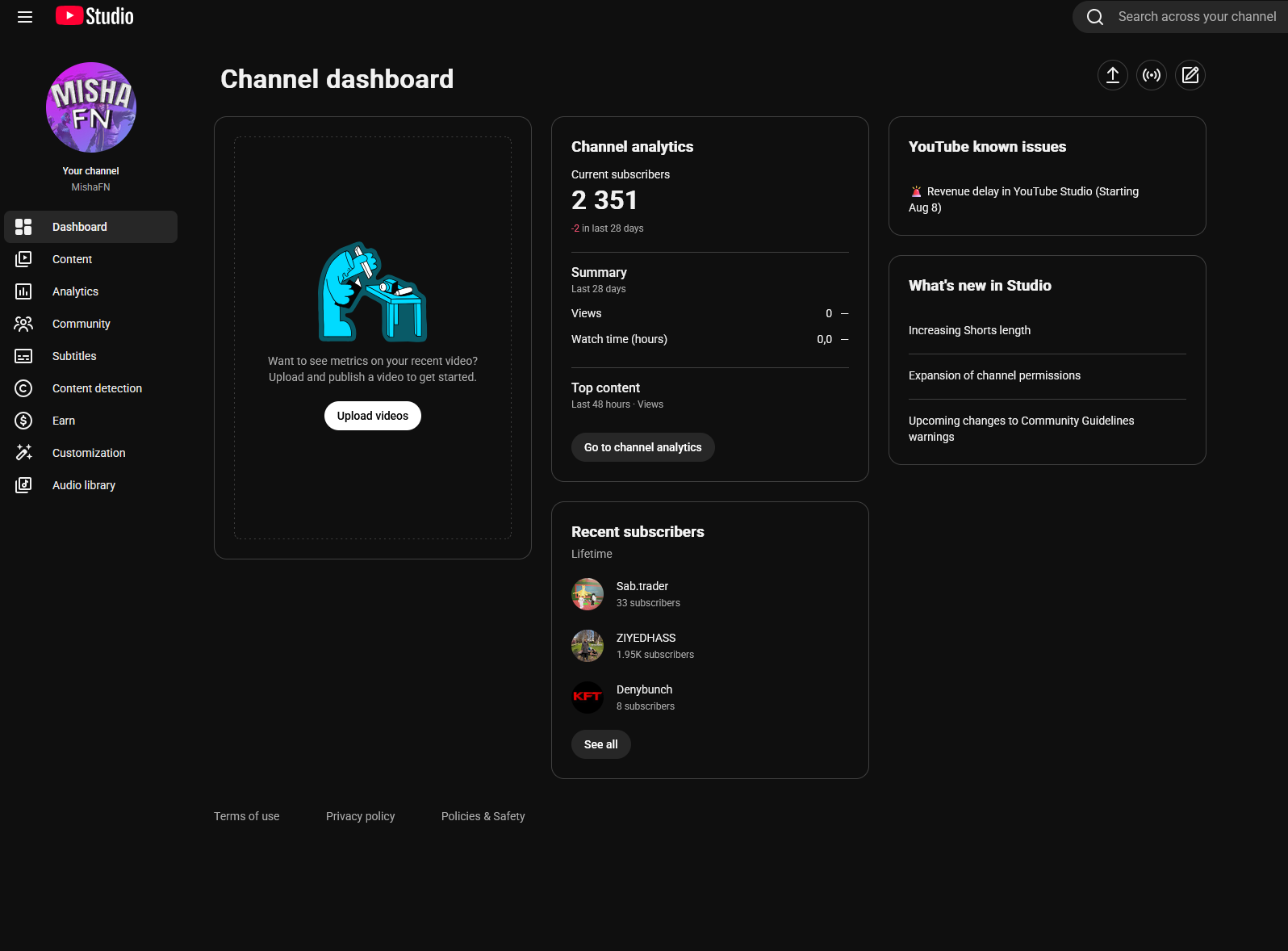The height and width of the screenshot is (951, 1288).
Task: Read Increasing Shorts length announcement
Action: pyautogui.click(x=969, y=330)
